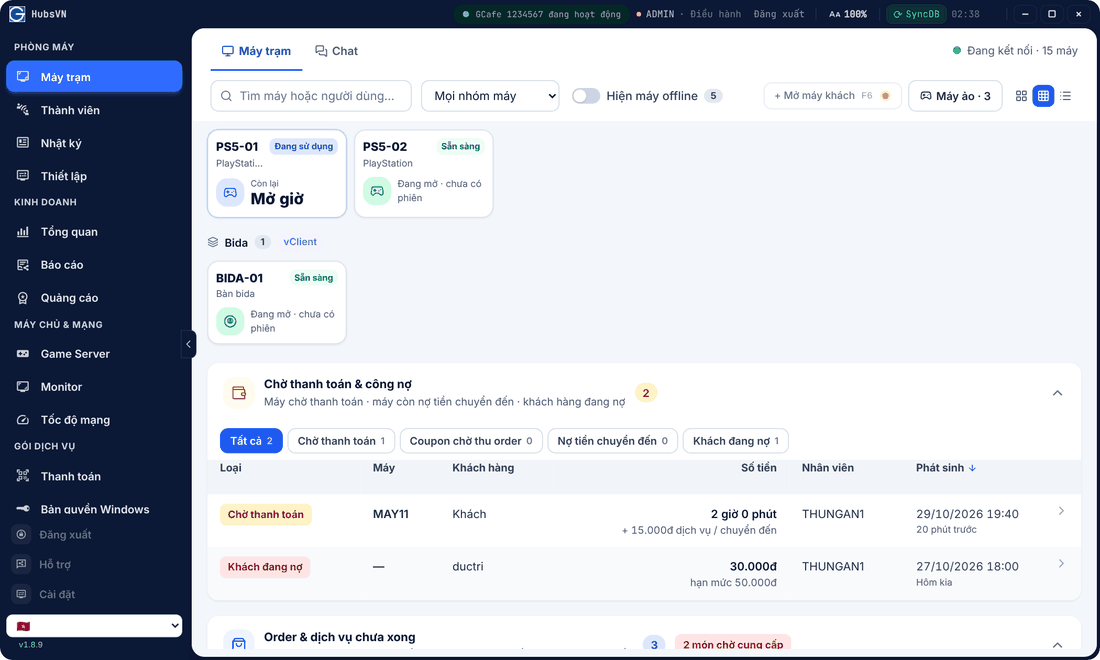The height and width of the screenshot is (660, 1100).
Task: Open Tốc độ mạng speed test
Action: (x=94, y=420)
